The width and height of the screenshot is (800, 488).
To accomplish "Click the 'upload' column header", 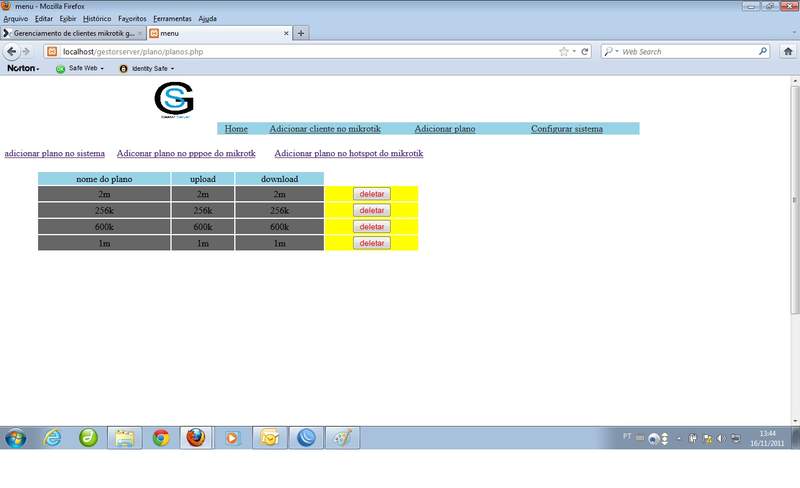I will click(x=203, y=179).
